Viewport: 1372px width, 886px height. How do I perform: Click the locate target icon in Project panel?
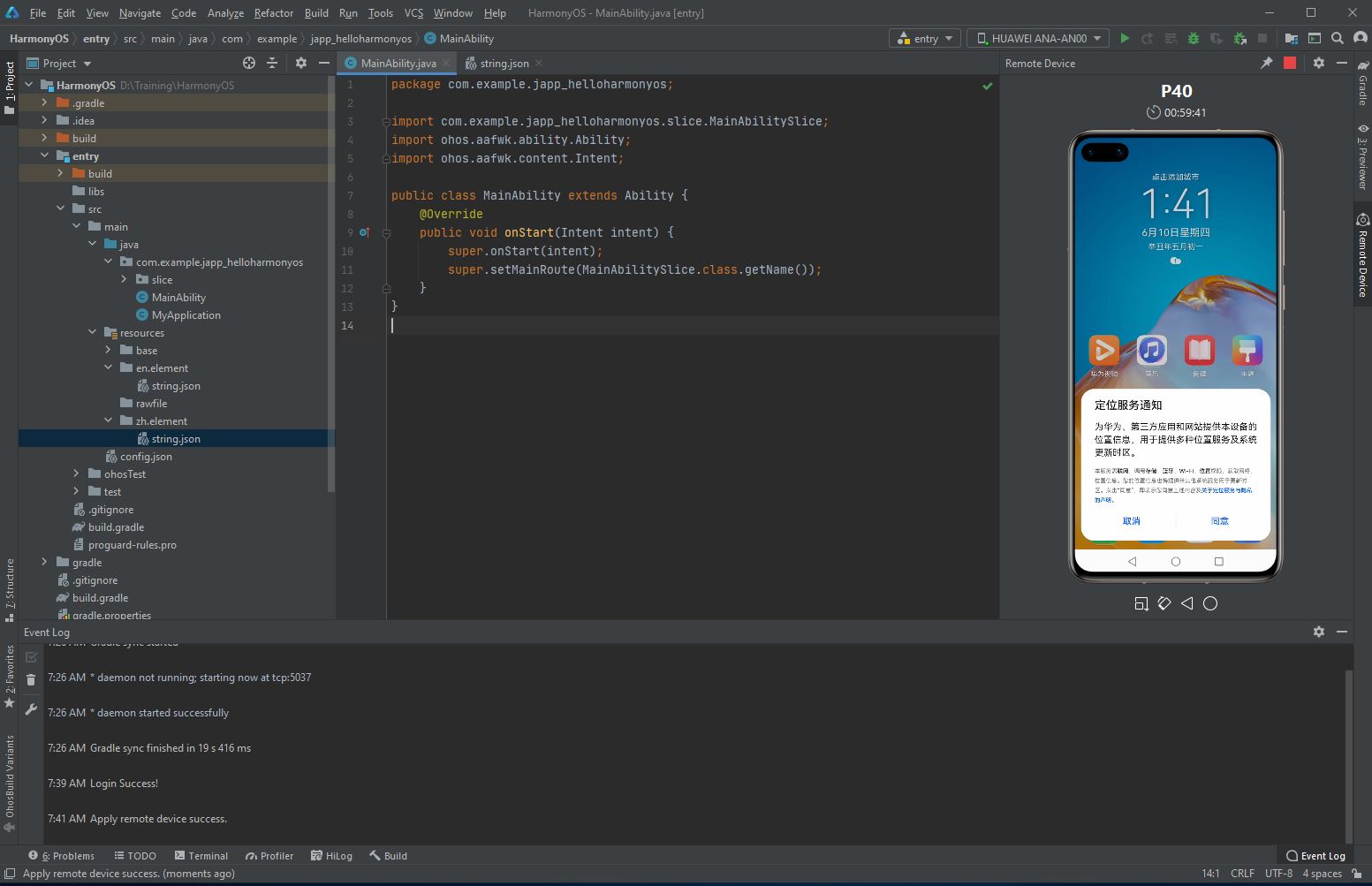coord(249,63)
